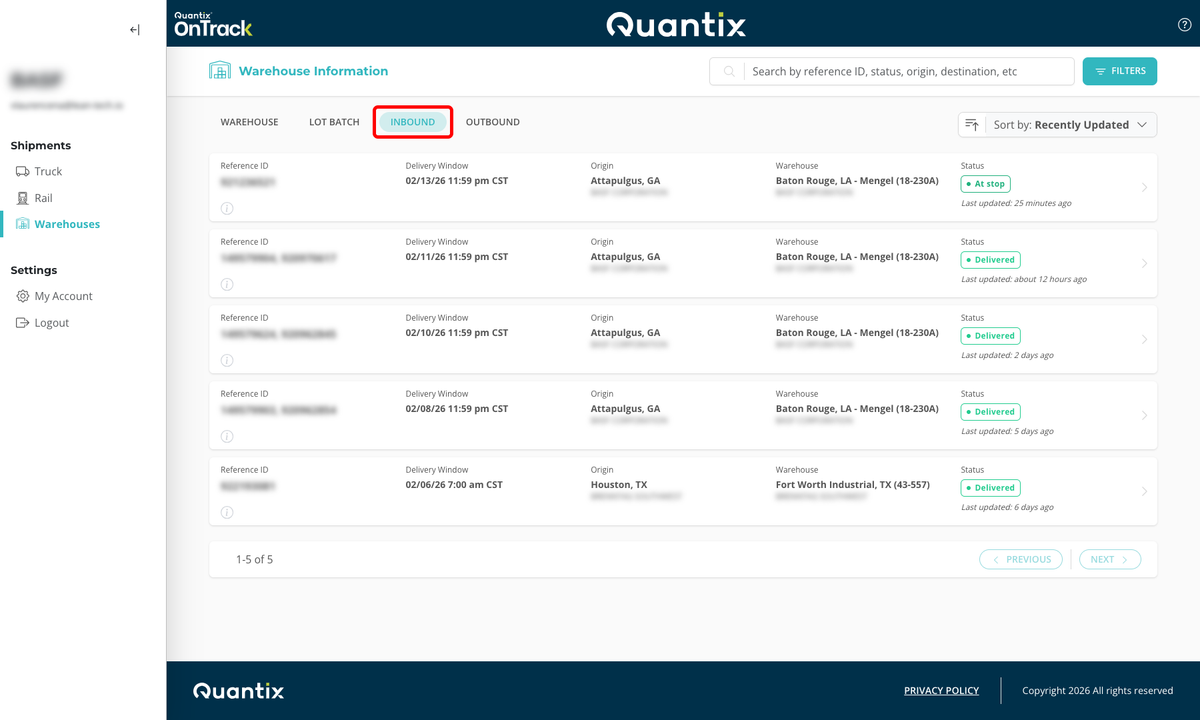Click the info icon on the first shipment row

[227, 208]
